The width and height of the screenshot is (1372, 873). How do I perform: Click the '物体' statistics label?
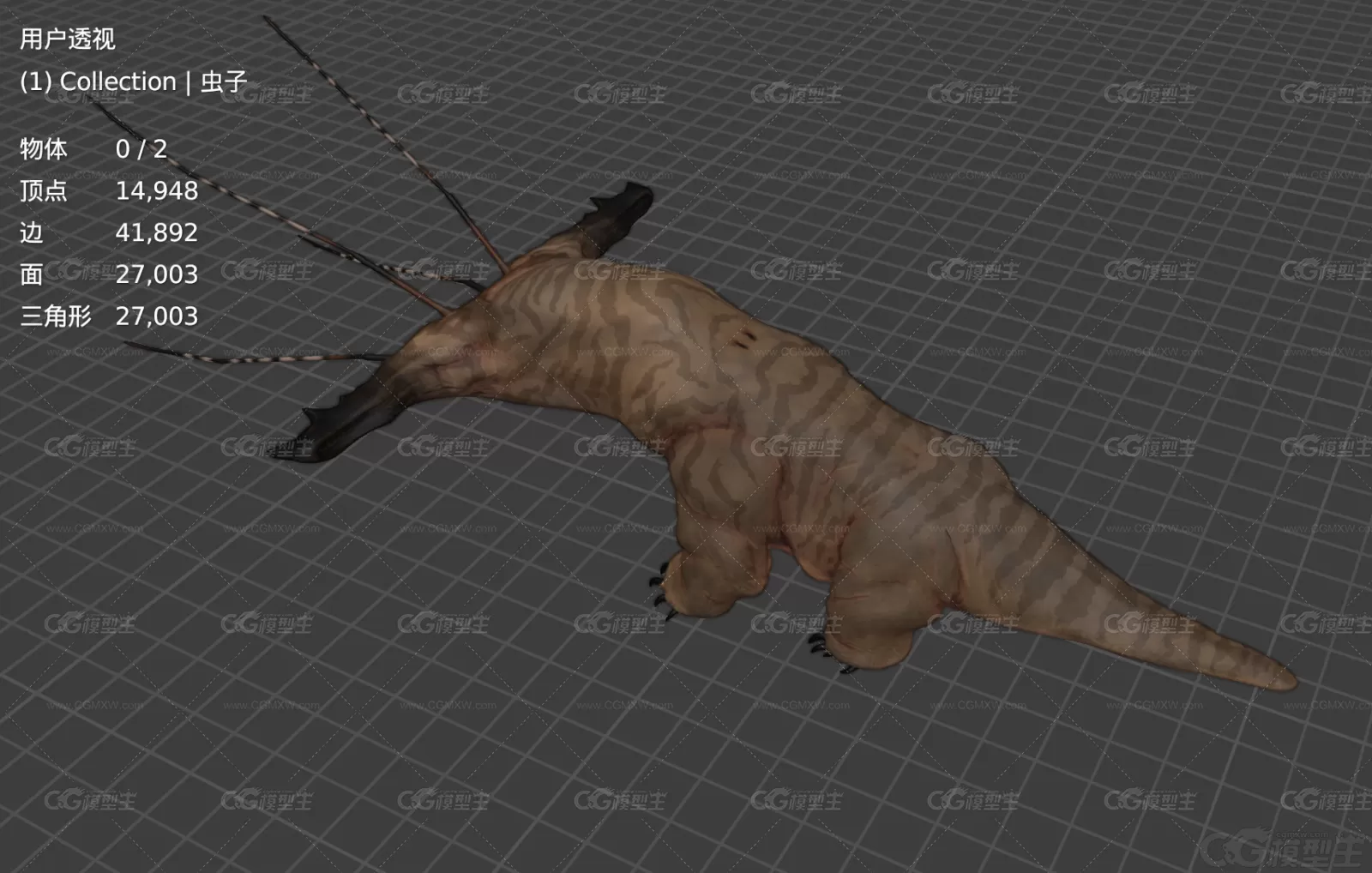point(43,149)
